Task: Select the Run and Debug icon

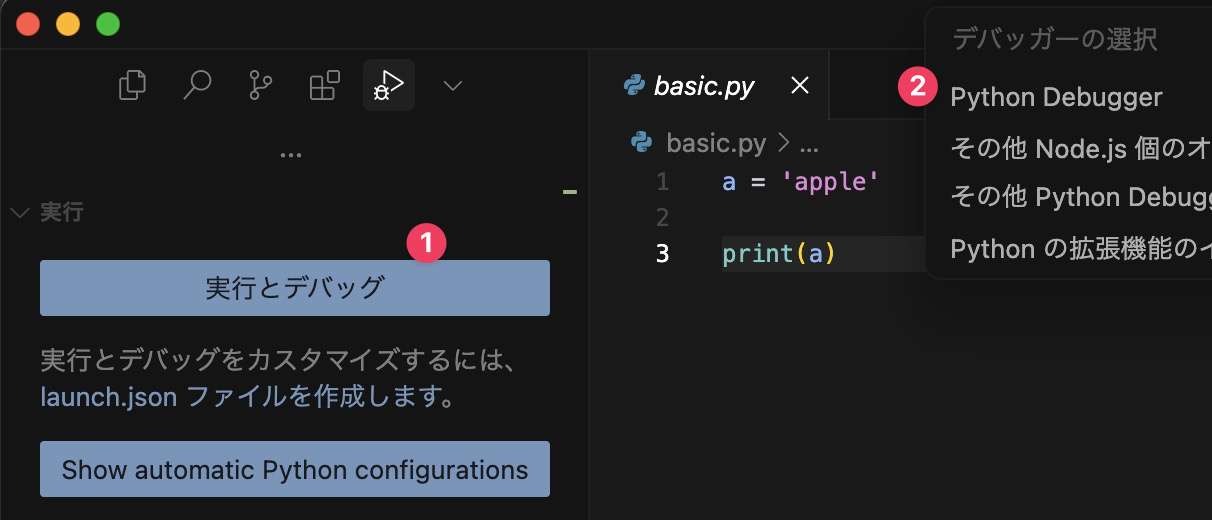Action: (x=388, y=85)
